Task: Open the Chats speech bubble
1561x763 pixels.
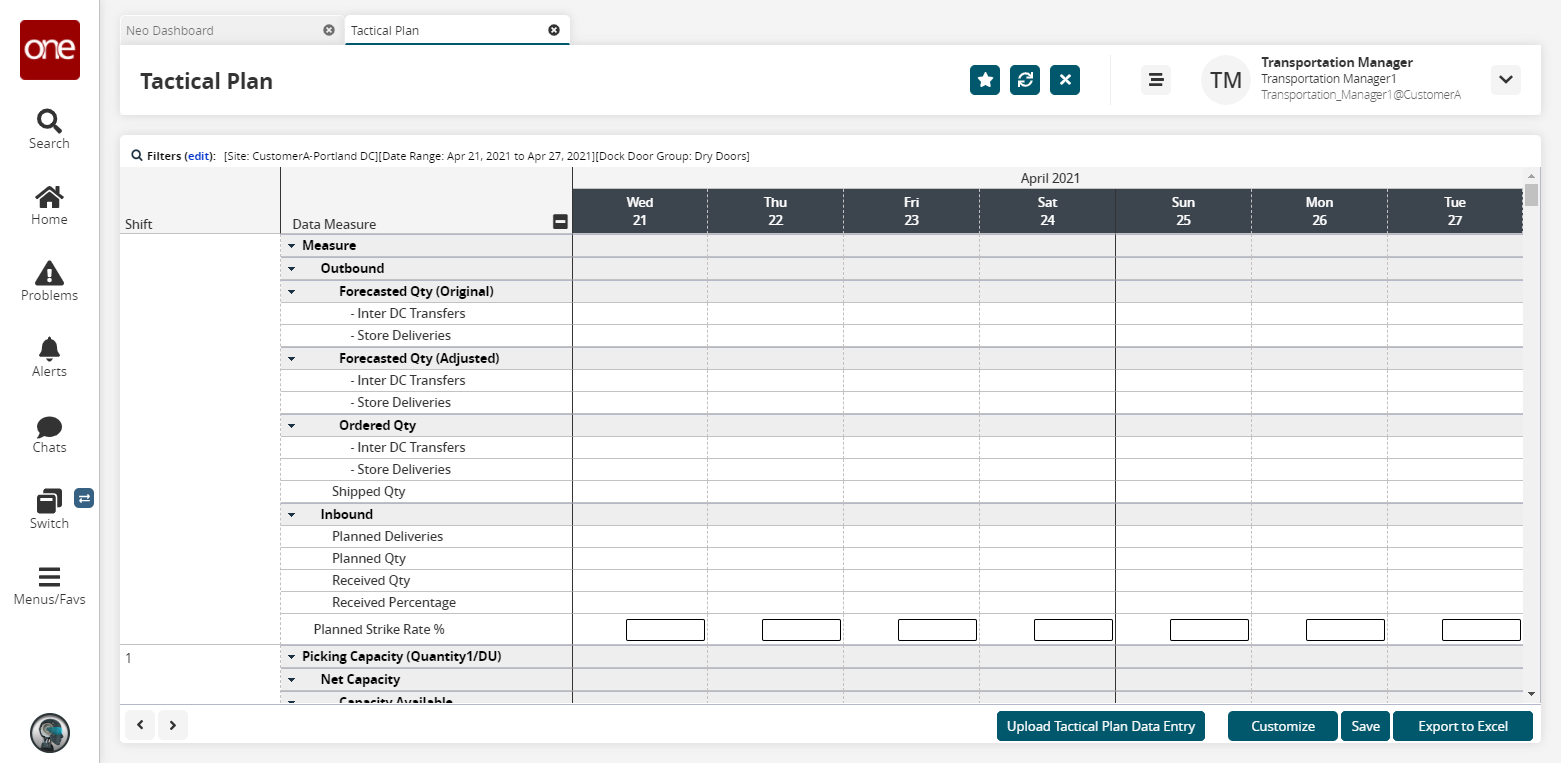Action: (49, 427)
